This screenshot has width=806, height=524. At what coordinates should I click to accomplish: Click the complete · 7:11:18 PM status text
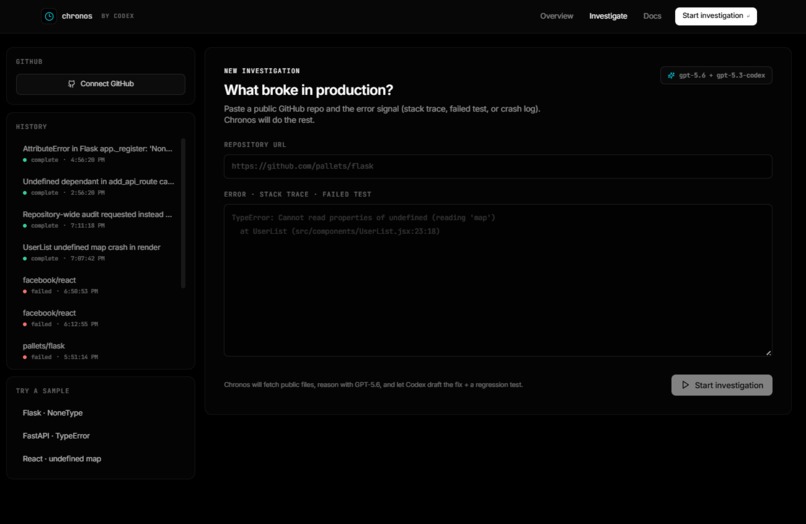(68, 226)
